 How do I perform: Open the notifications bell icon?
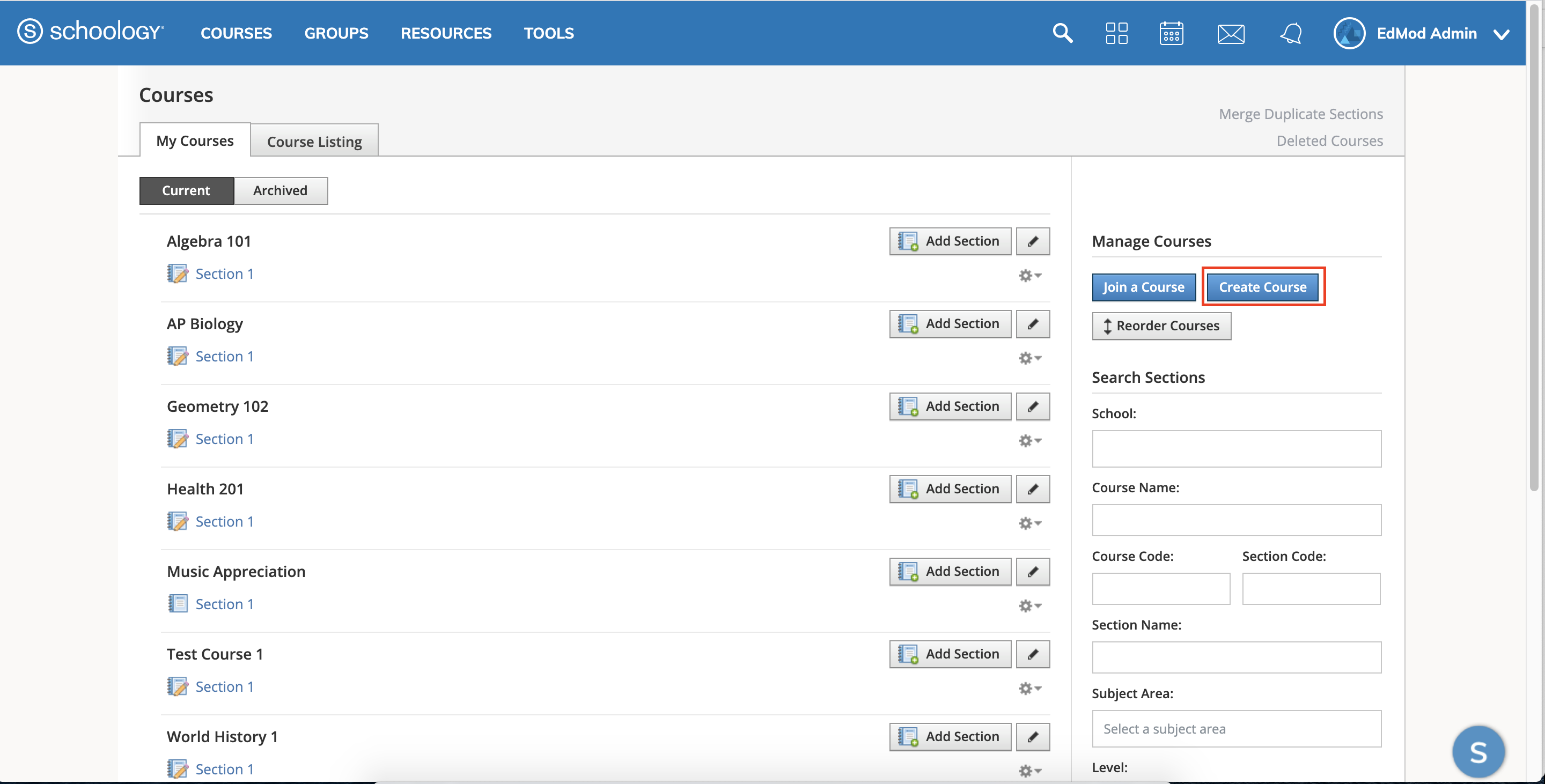tap(1291, 33)
